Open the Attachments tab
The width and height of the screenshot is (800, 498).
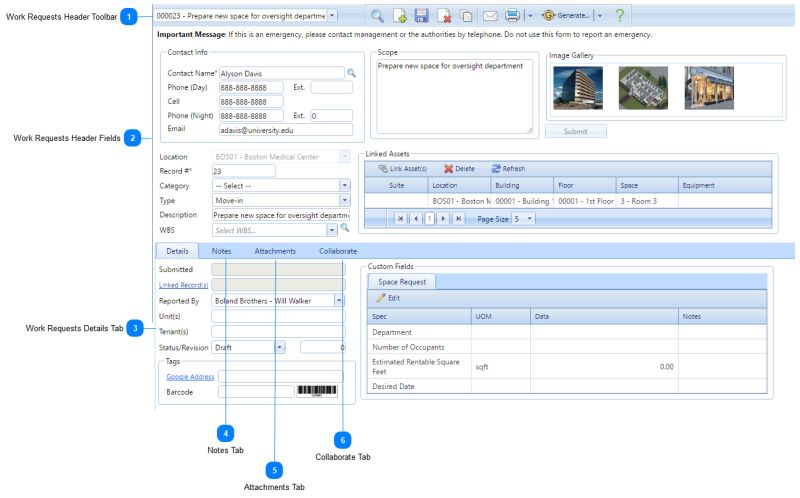point(275,251)
